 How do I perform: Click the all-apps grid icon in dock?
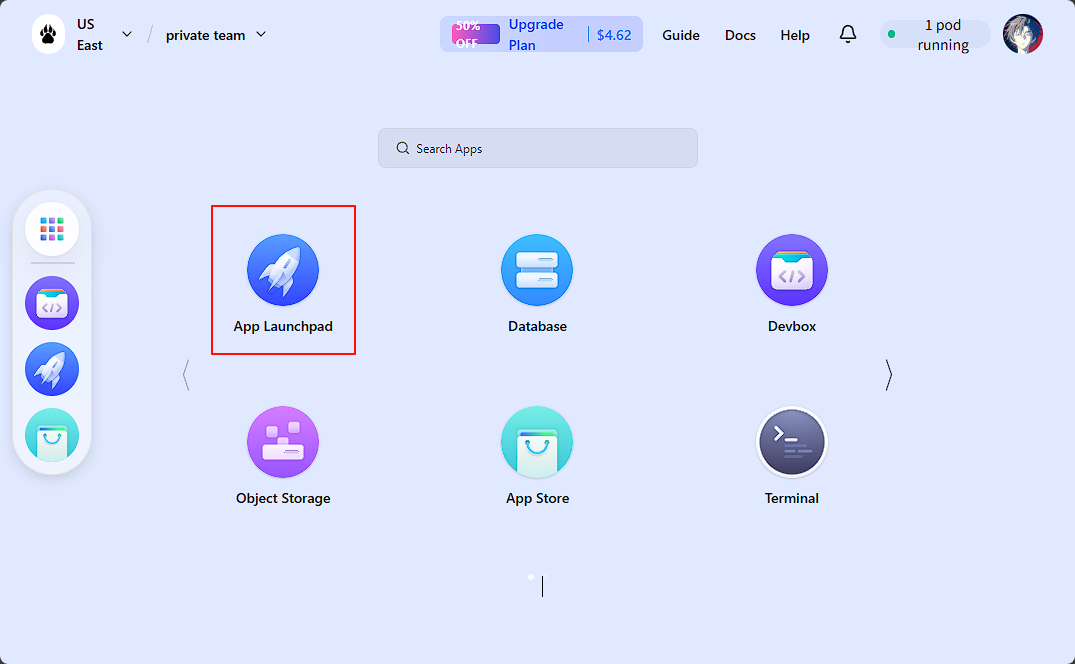click(52, 229)
